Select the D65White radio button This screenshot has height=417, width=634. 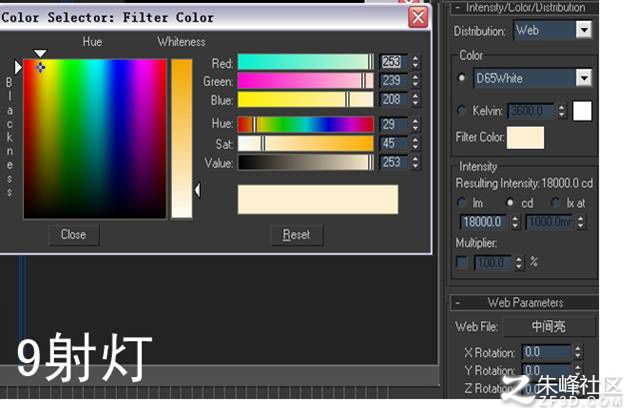pyautogui.click(x=461, y=78)
